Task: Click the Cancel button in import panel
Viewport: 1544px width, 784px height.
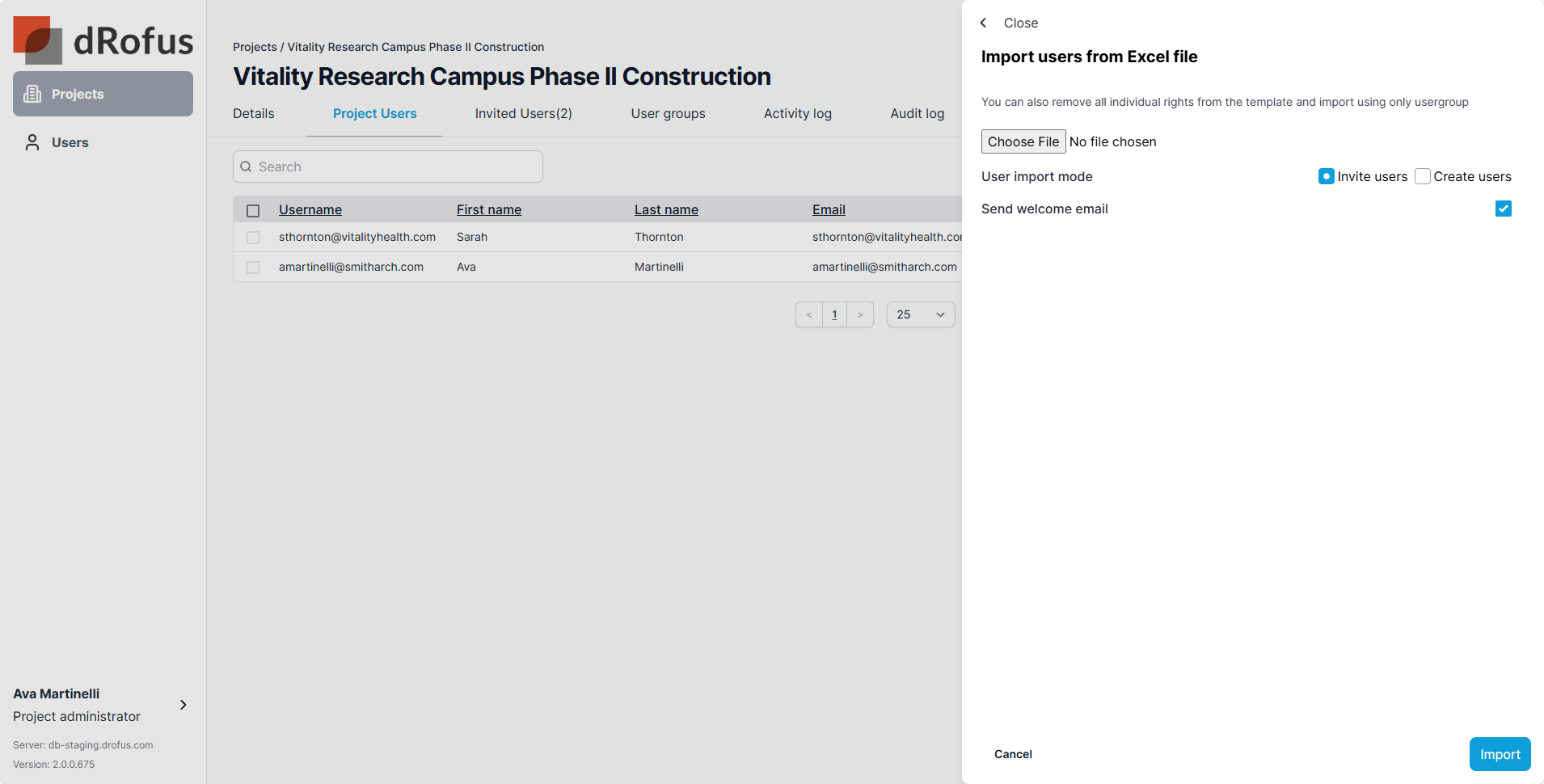Action: click(x=1013, y=754)
